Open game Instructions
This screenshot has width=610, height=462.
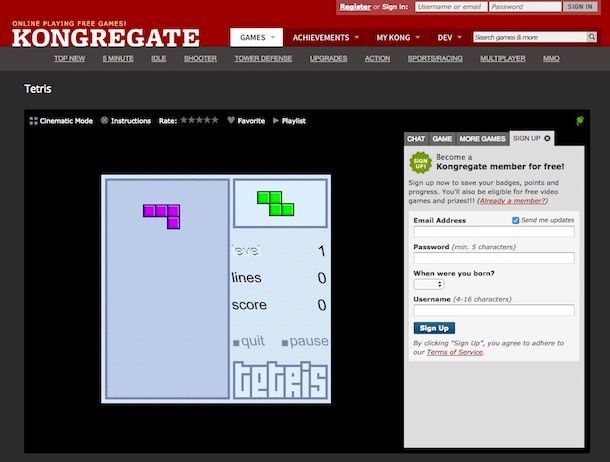[126, 121]
